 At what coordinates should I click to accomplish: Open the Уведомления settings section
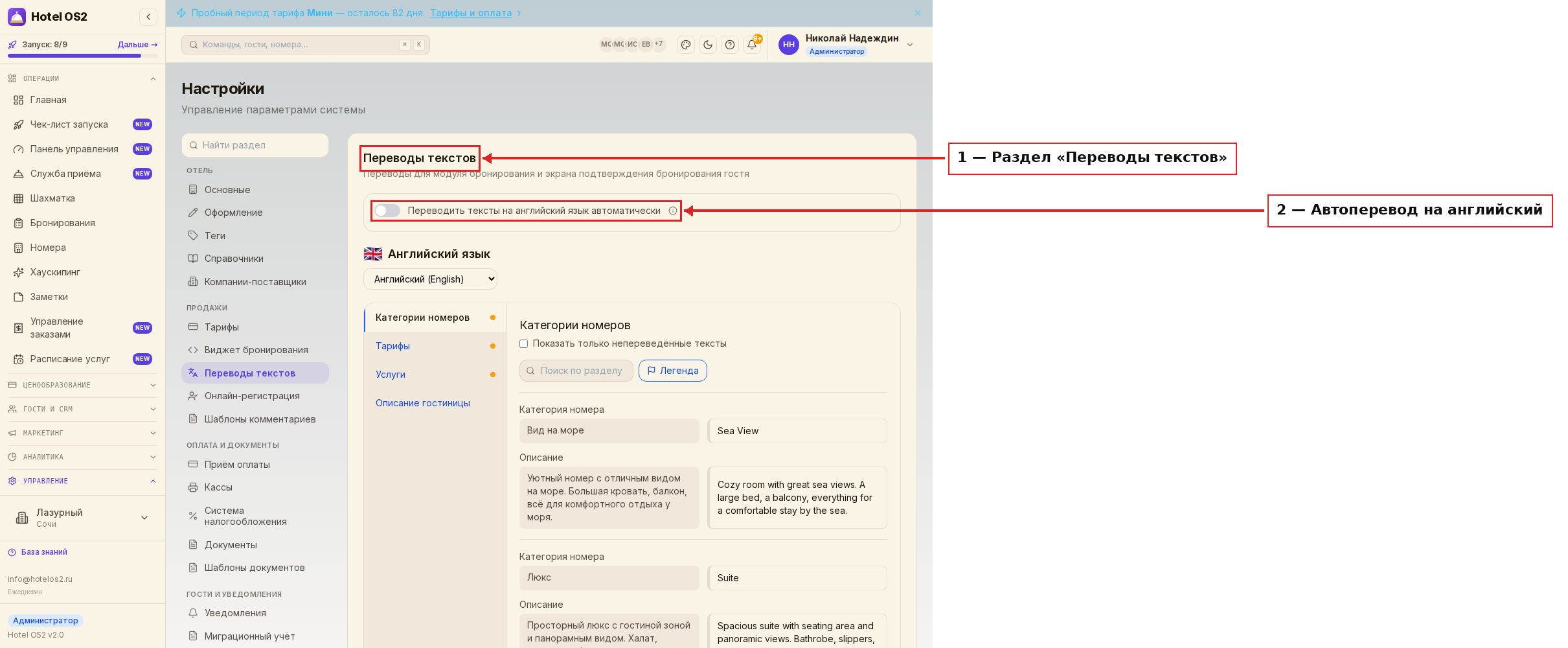(x=255, y=613)
